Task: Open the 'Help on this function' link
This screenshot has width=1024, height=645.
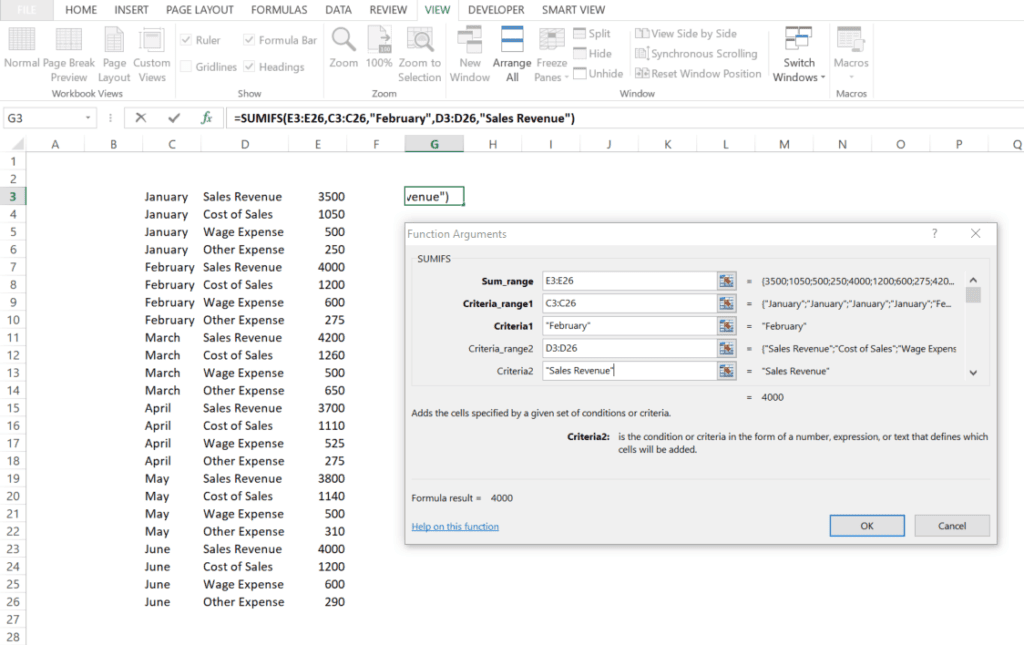Action: tap(455, 526)
